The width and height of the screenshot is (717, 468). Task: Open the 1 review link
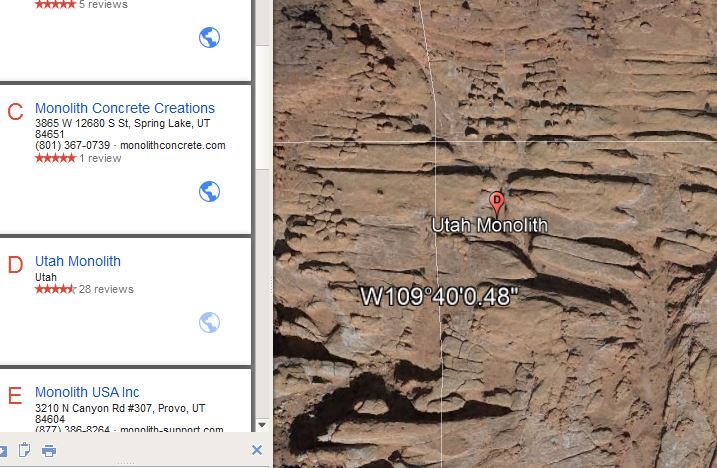pyautogui.click(x=100, y=158)
